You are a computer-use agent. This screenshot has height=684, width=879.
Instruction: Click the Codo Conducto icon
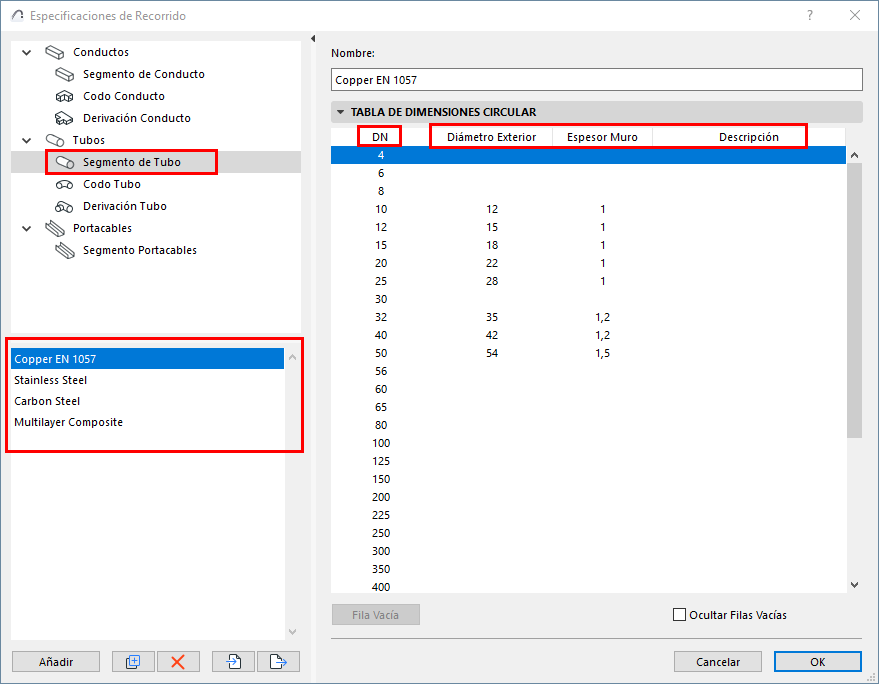(64, 96)
